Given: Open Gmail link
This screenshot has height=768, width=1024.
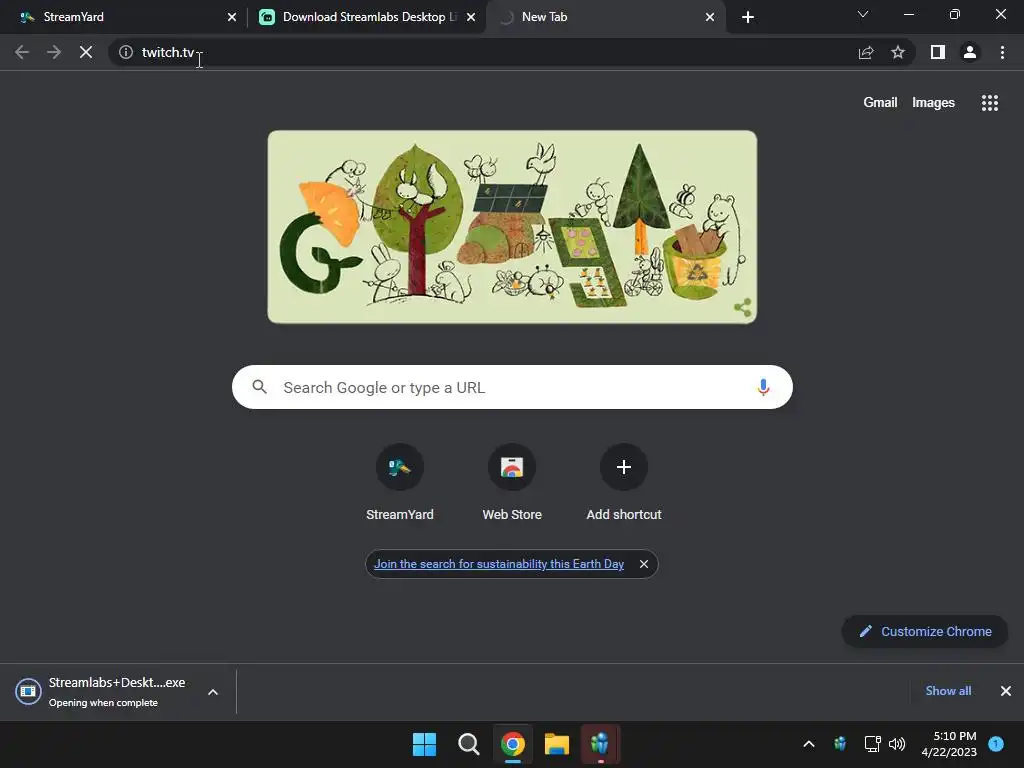Looking at the screenshot, I should pos(880,103).
